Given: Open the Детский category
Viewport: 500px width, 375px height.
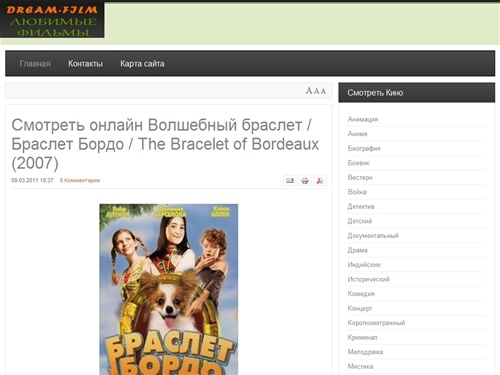Looking at the screenshot, I should tap(360, 221).
